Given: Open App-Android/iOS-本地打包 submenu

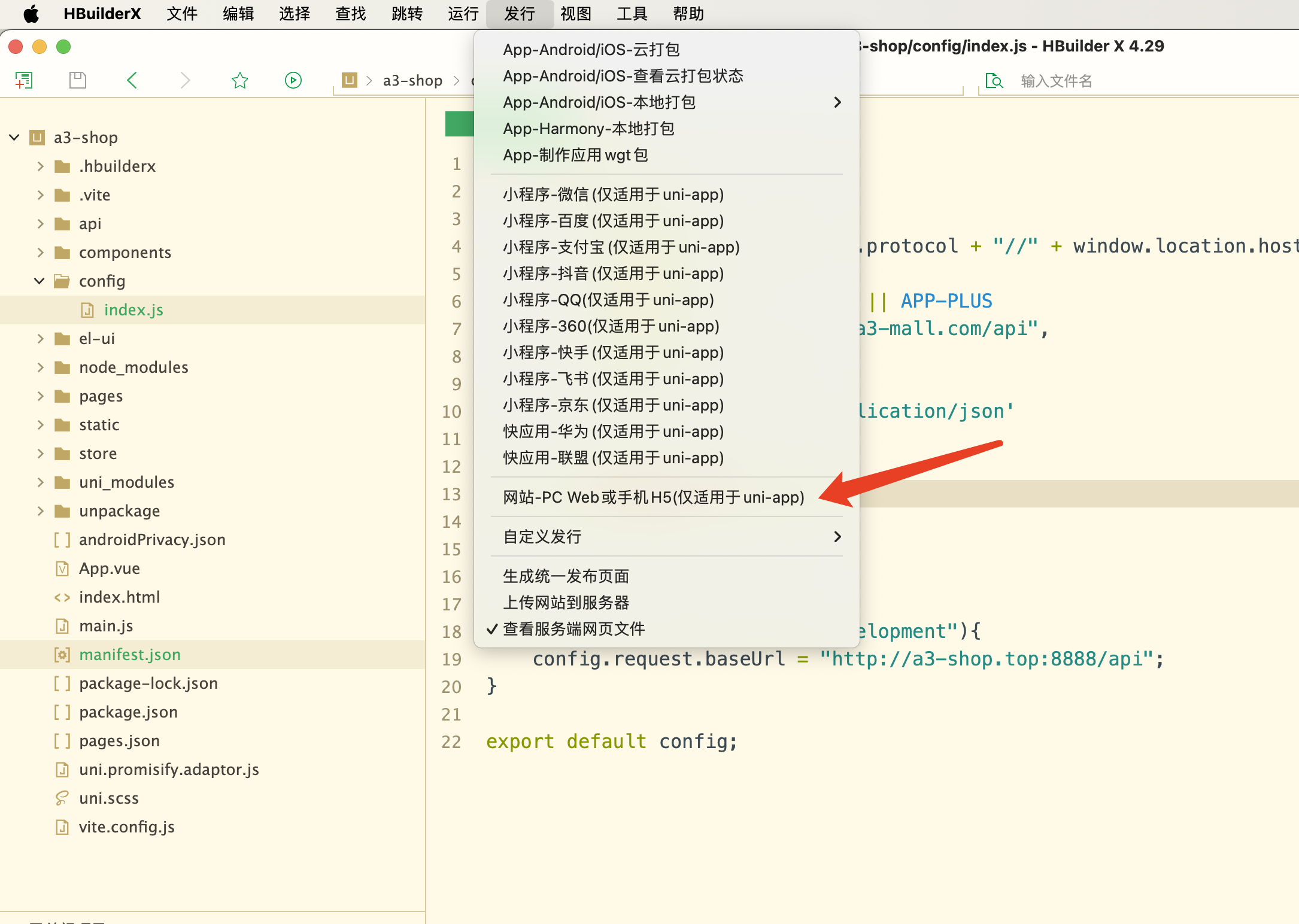Looking at the screenshot, I should tap(667, 102).
